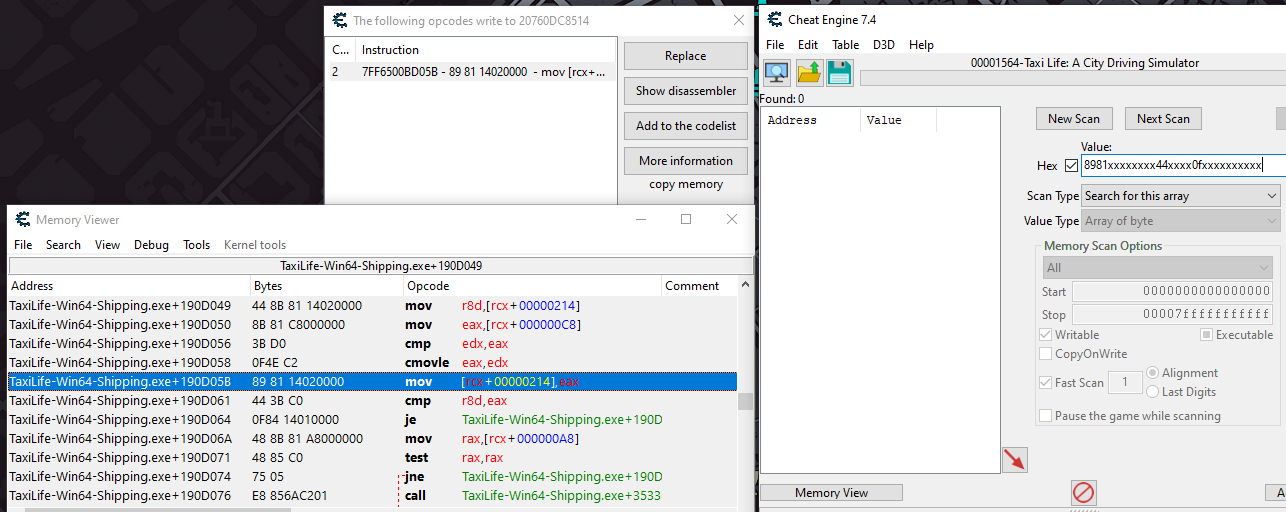Click the load table folder icon

click(x=809, y=73)
